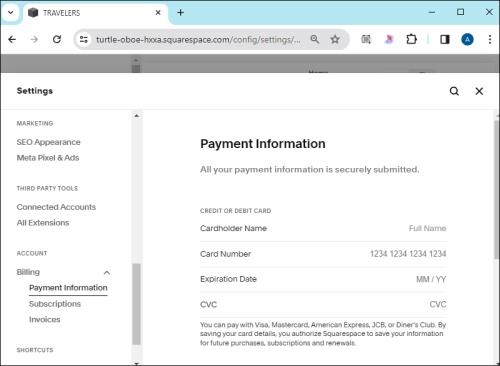The image size is (500, 366).
Task: View site information icon in address bar
Action: [x=83, y=39]
